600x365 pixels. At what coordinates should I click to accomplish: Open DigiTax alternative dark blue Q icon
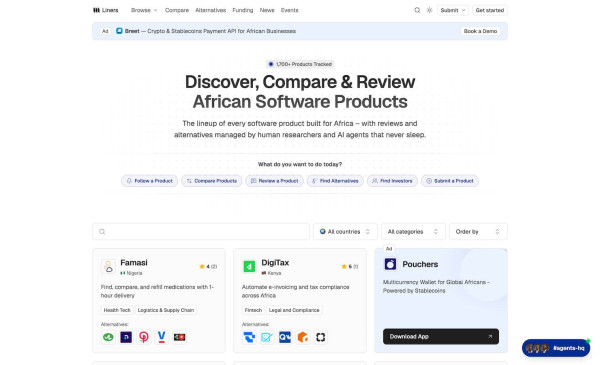pyautogui.click(x=285, y=337)
